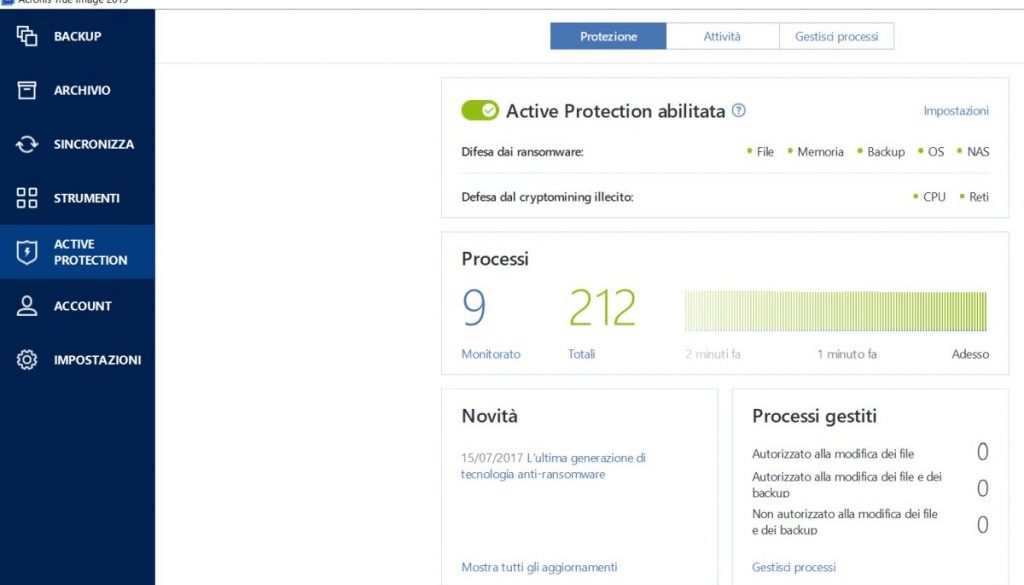Screen dimensions: 1024x585
Task: Click the Backup icon in sidebar
Action: click(x=27, y=36)
